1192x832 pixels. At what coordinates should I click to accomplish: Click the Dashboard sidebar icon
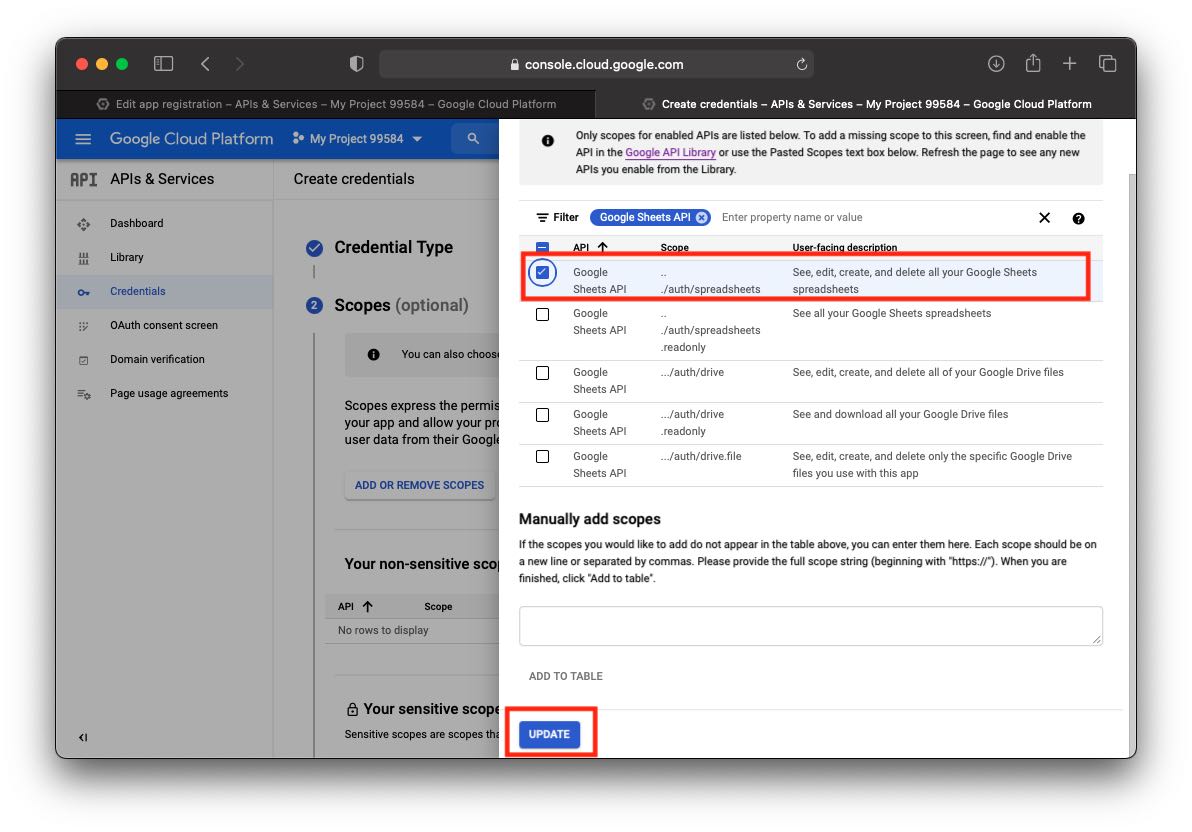pyautogui.click(x=84, y=224)
